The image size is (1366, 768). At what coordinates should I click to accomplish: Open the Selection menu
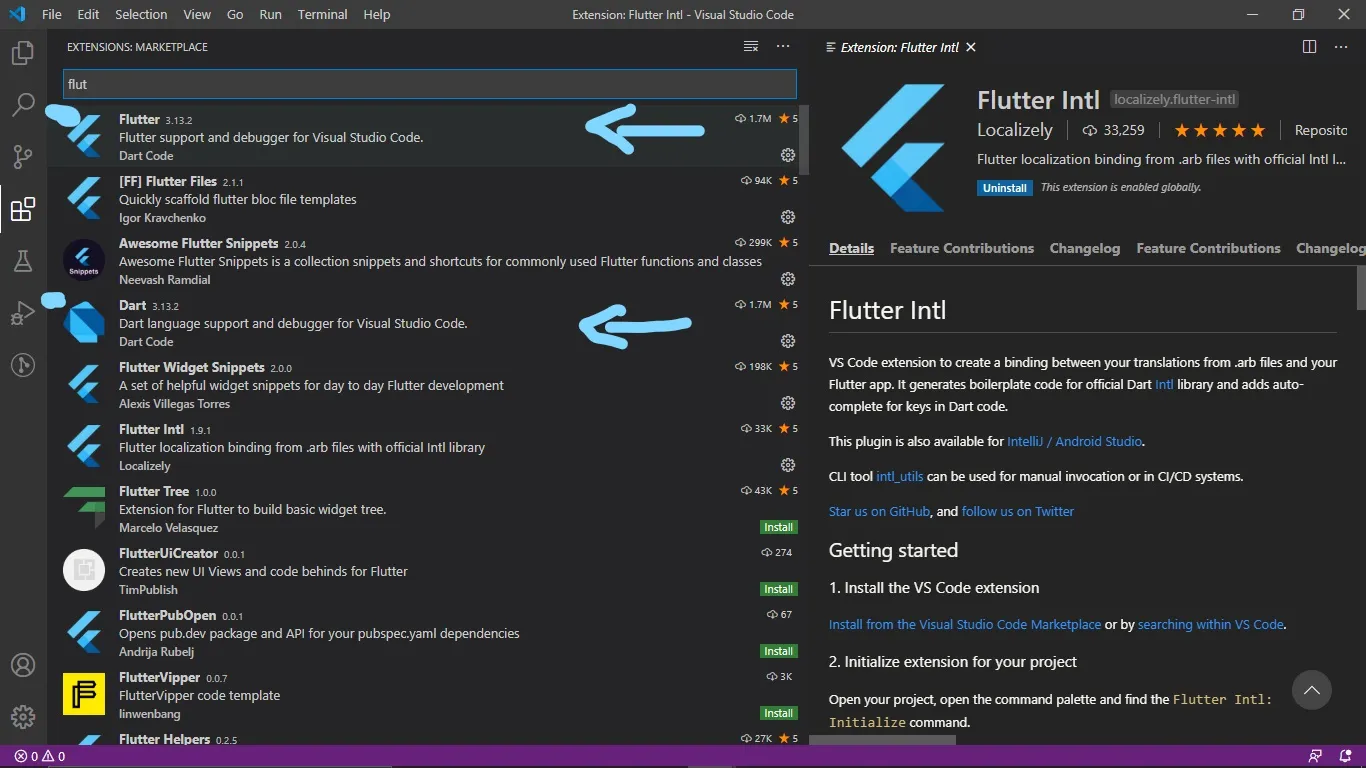tap(141, 15)
